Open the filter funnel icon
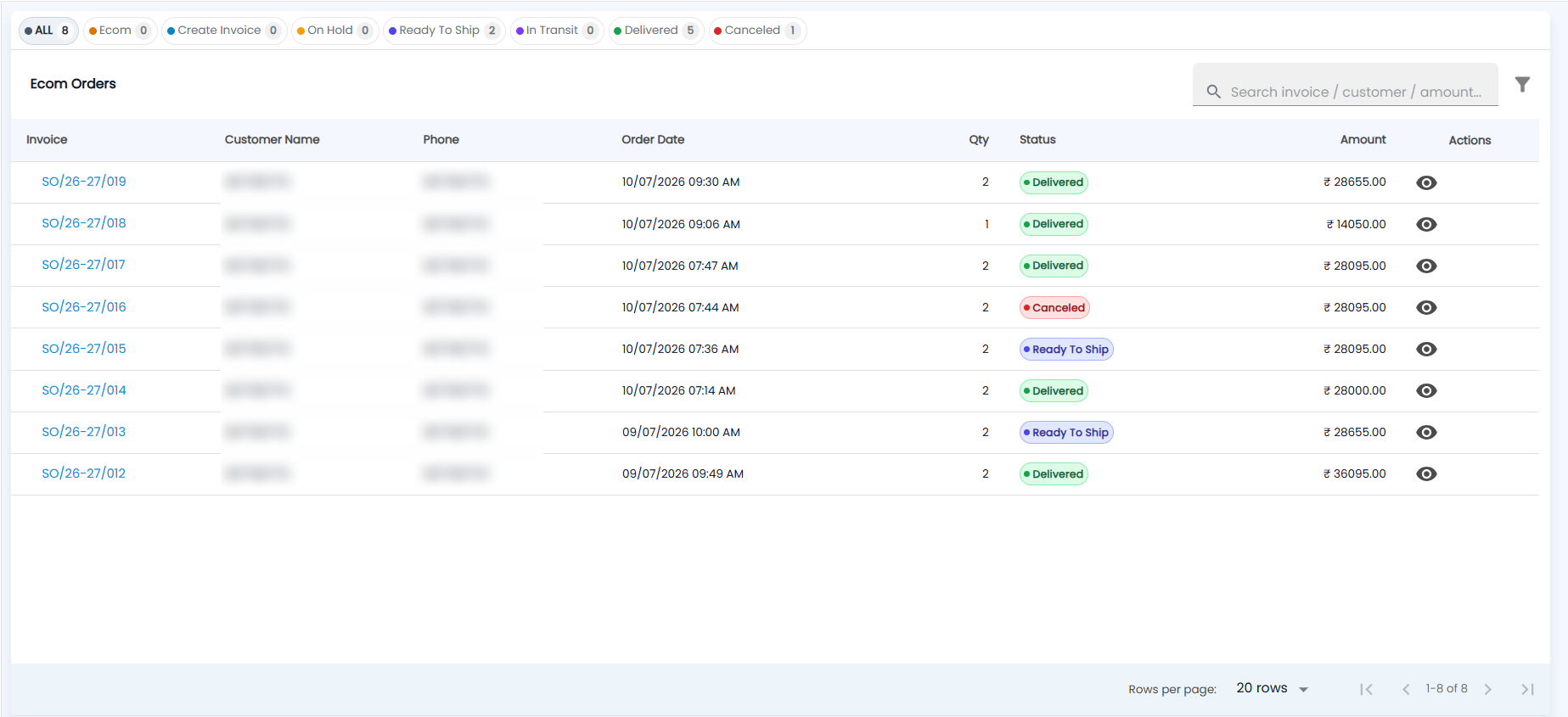 coord(1522,84)
